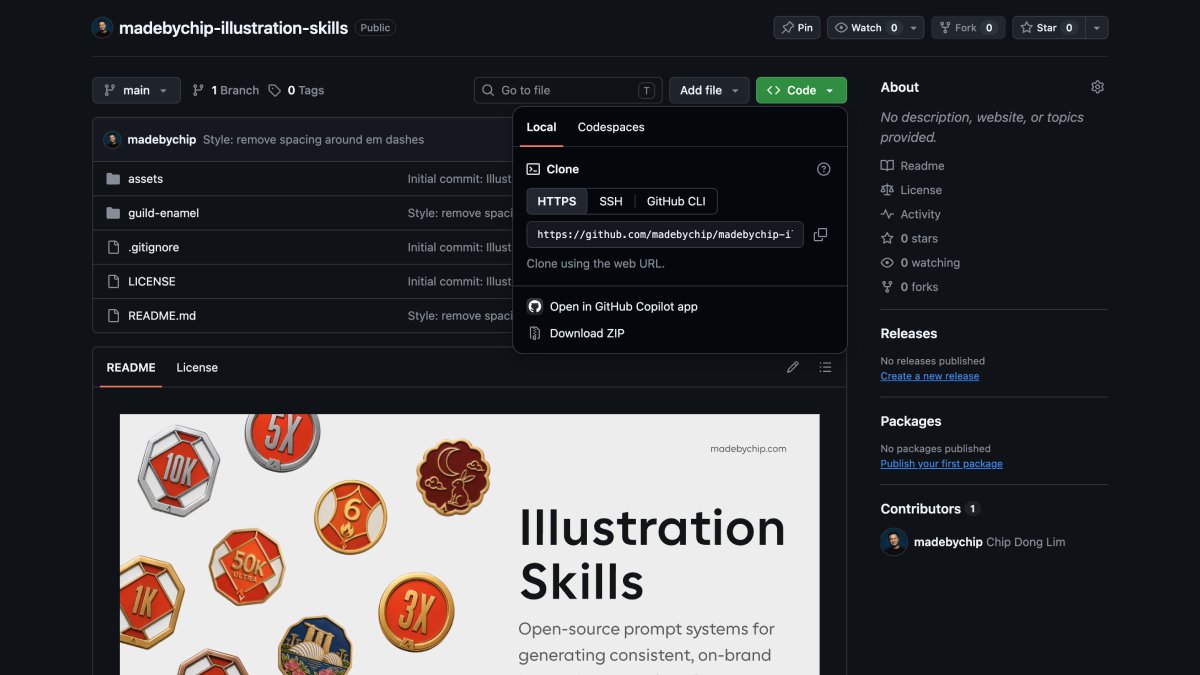
Task: Open the Releases heading link
Action: (x=908, y=333)
